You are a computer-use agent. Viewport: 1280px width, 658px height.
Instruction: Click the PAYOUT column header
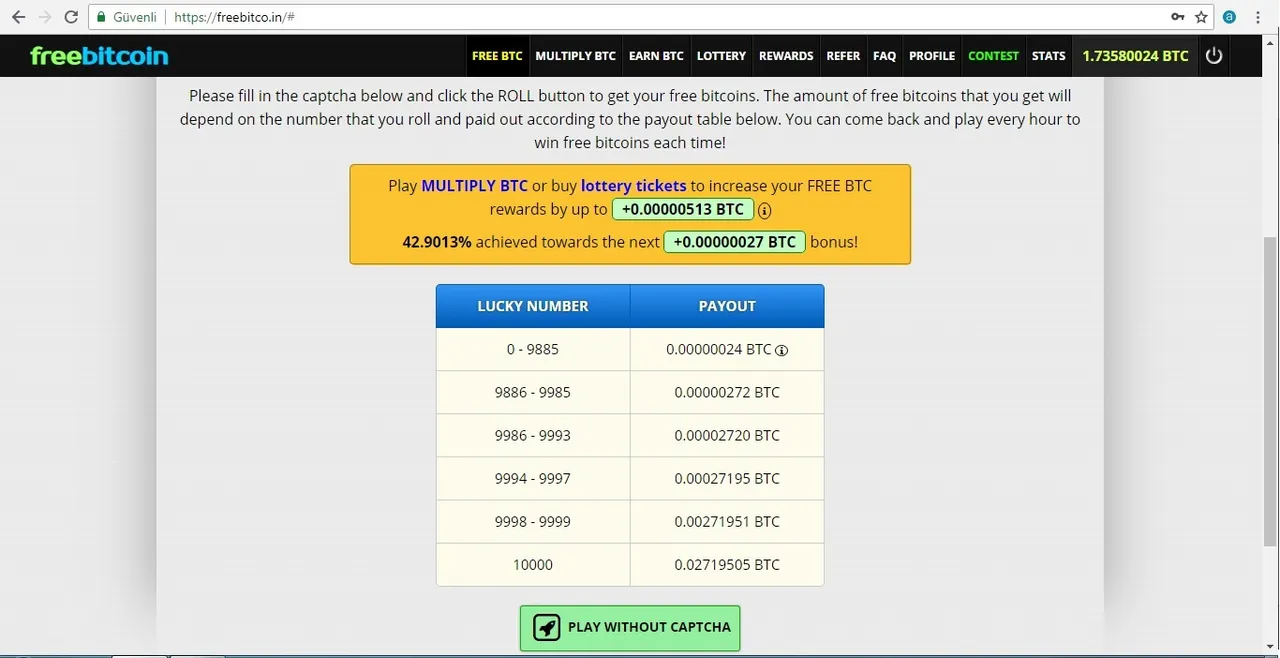tap(727, 306)
